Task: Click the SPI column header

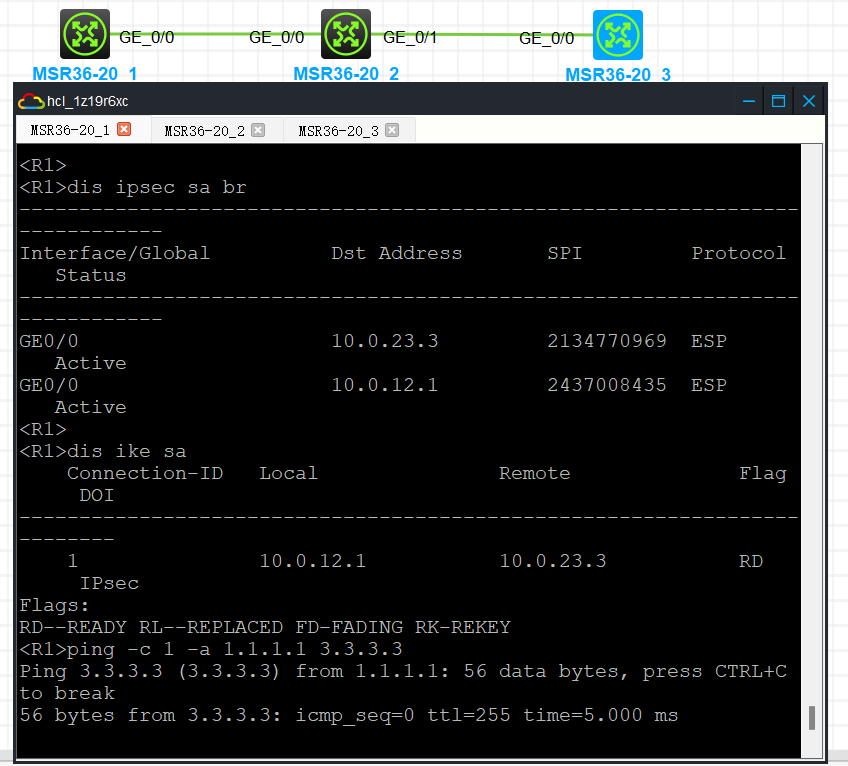Action: click(x=565, y=253)
